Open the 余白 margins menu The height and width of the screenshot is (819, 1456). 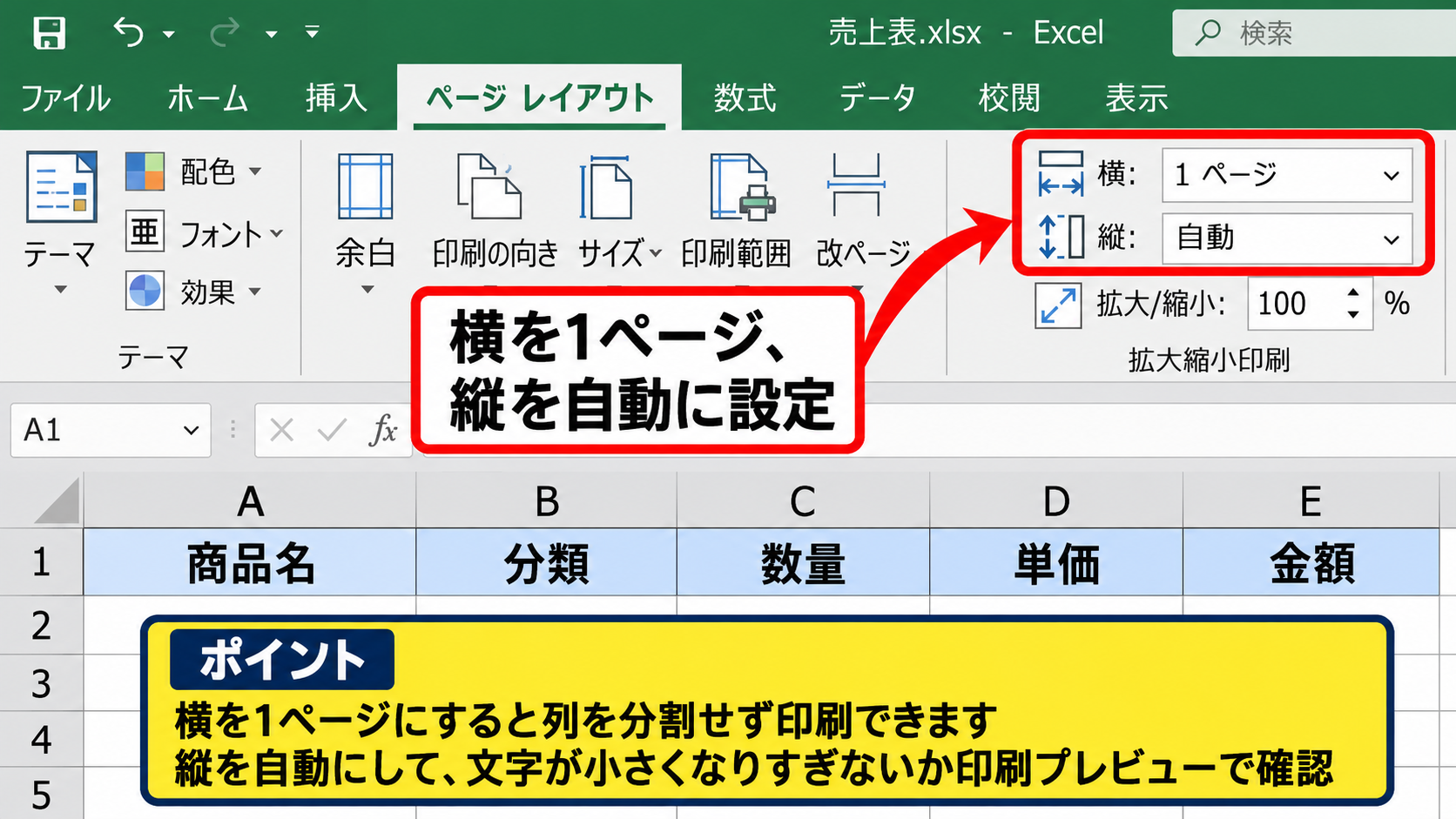click(x=366, y=222)
